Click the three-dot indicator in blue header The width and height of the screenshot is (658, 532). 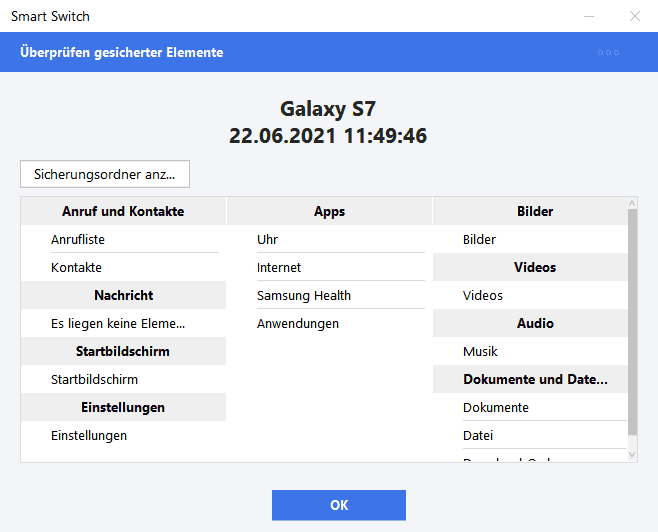608,52
